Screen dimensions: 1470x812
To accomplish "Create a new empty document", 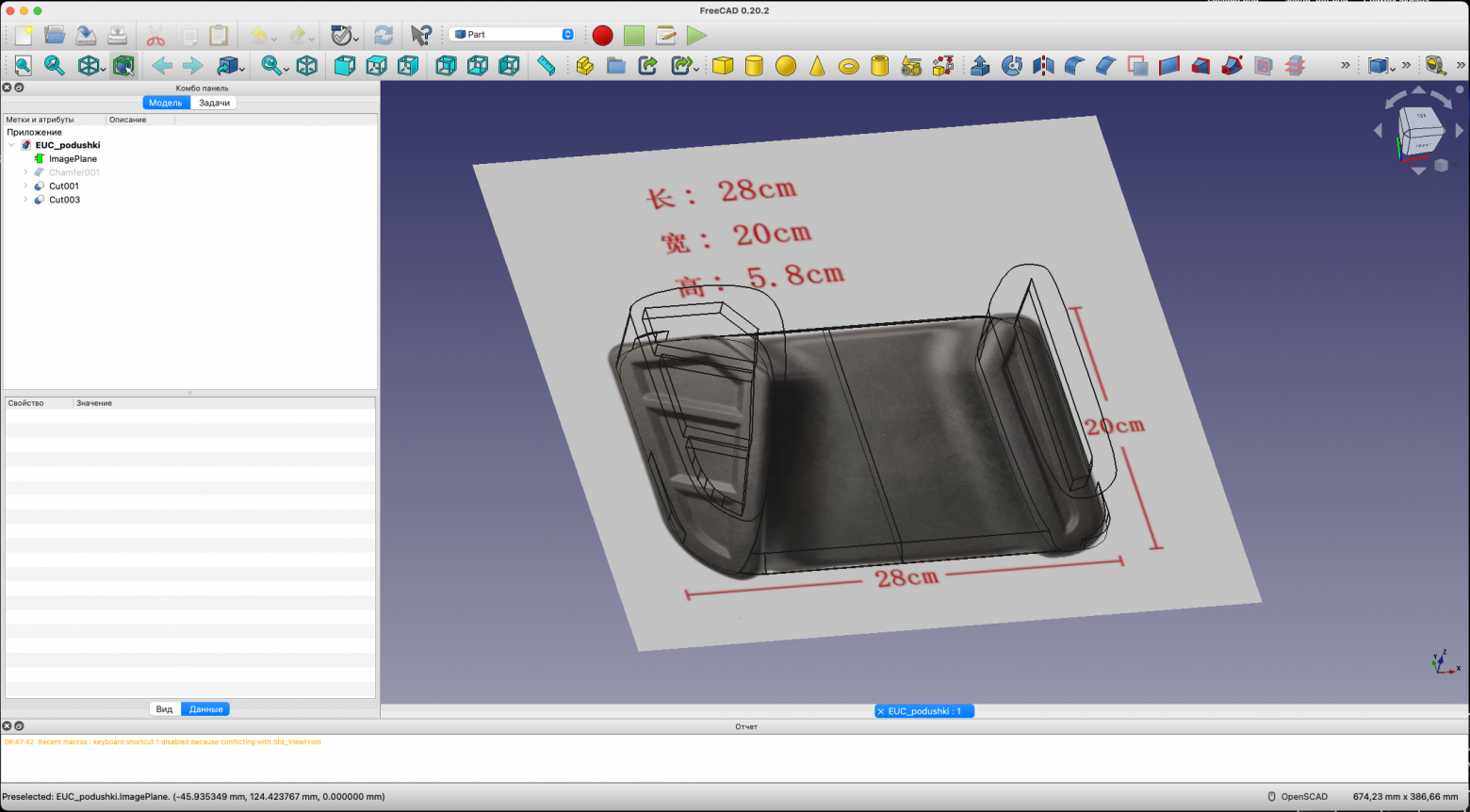I will (x=24, y=36).
